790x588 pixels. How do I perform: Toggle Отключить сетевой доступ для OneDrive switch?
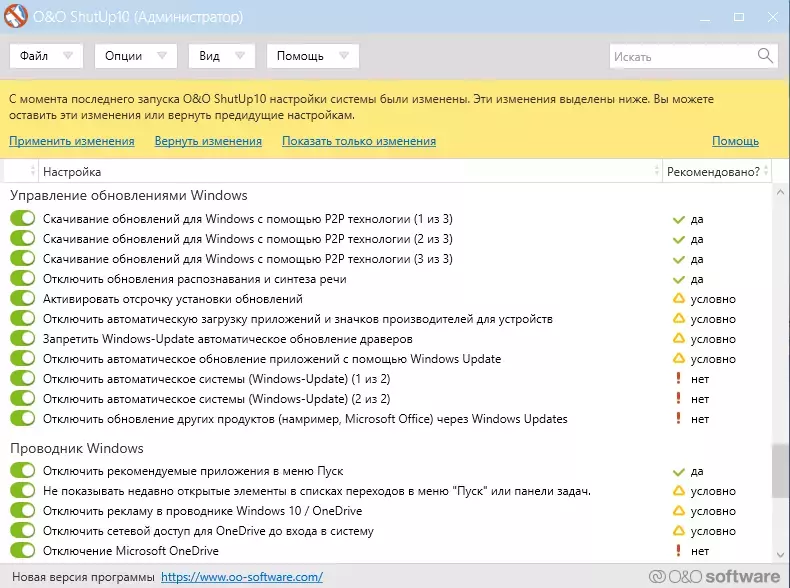[23, 531]
